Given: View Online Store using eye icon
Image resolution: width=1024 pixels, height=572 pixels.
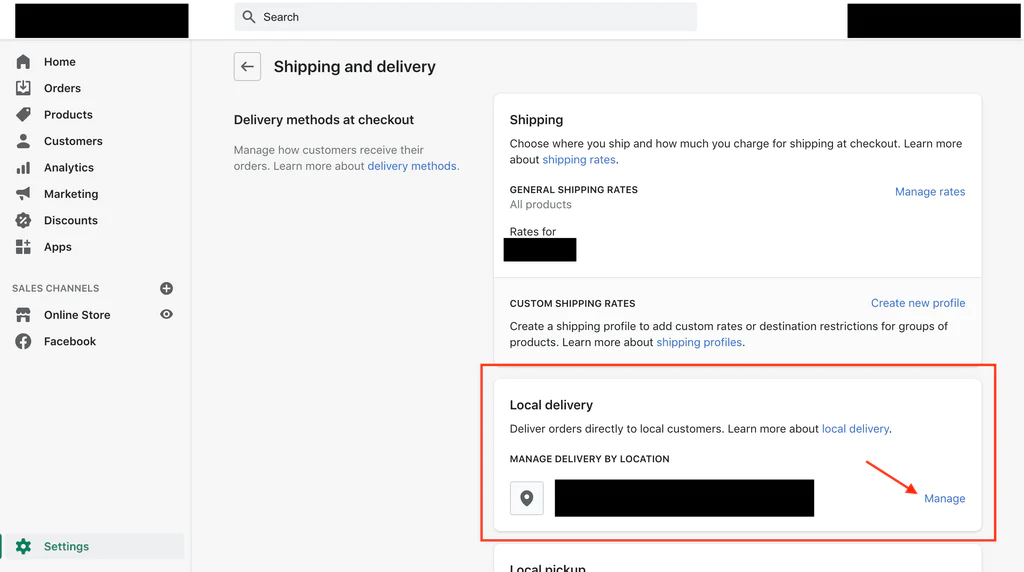Looking at the screenshot, I should [166, 314].
